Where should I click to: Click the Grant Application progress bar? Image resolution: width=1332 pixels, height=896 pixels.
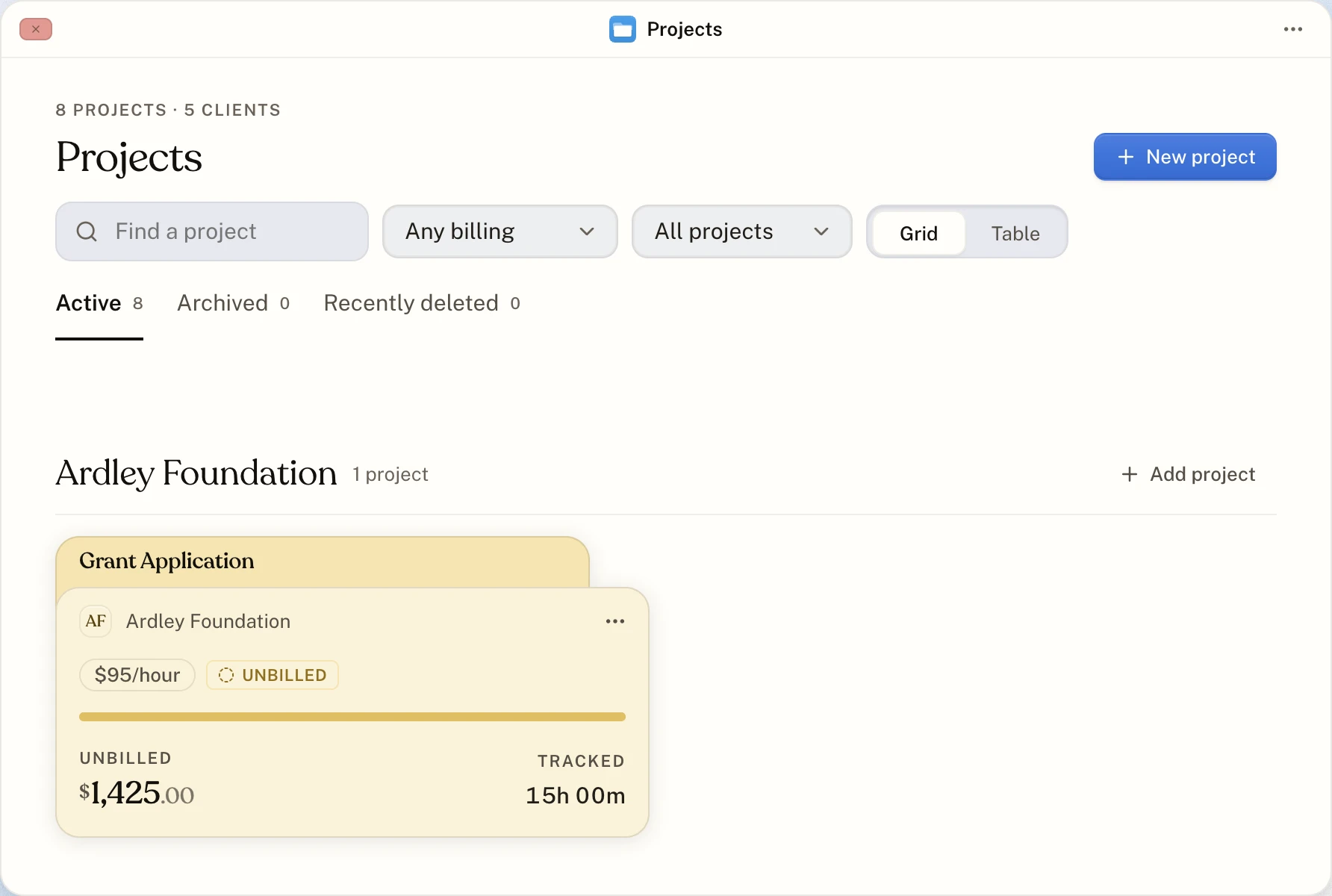coord(352,717)
